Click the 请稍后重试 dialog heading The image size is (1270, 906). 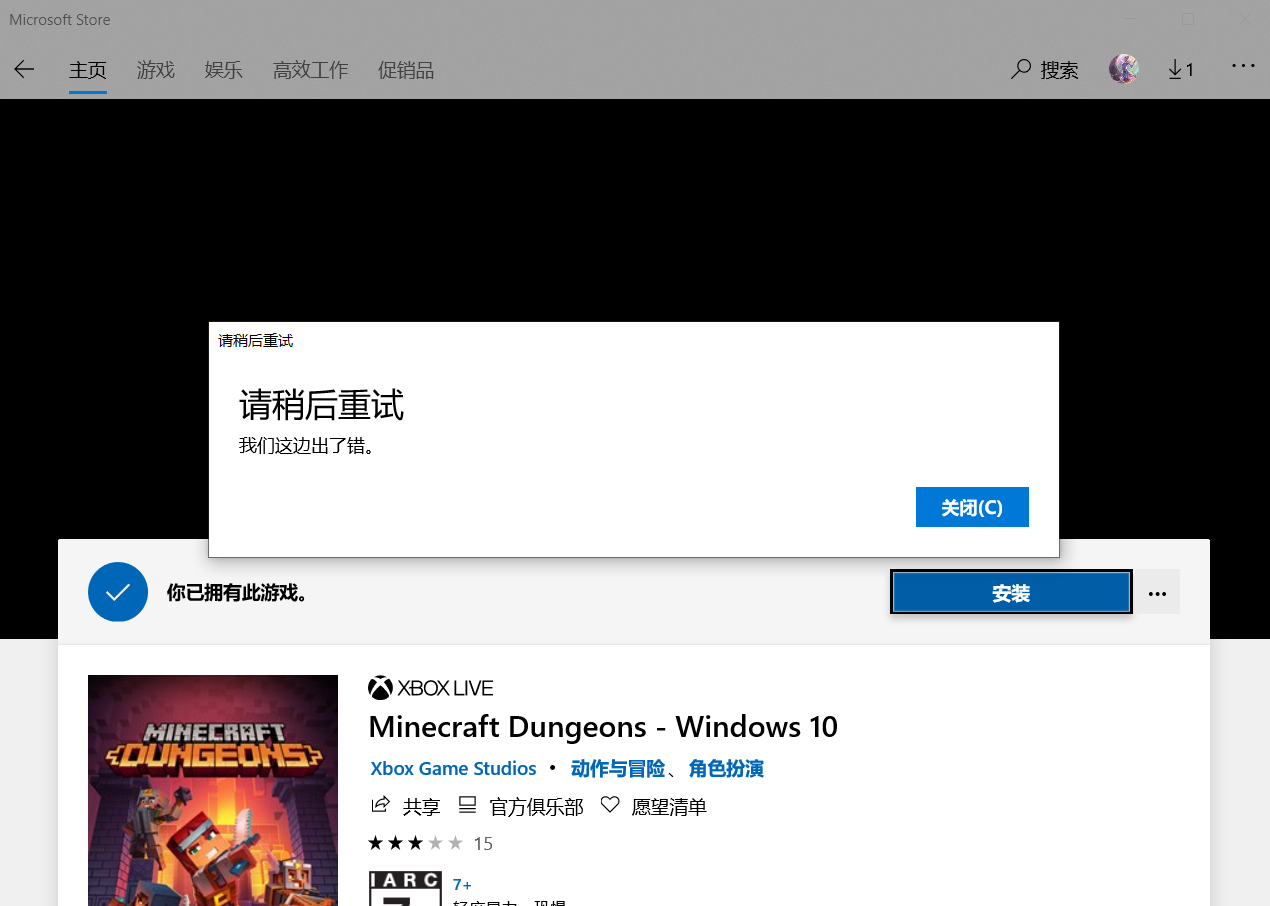coord(321,405)
